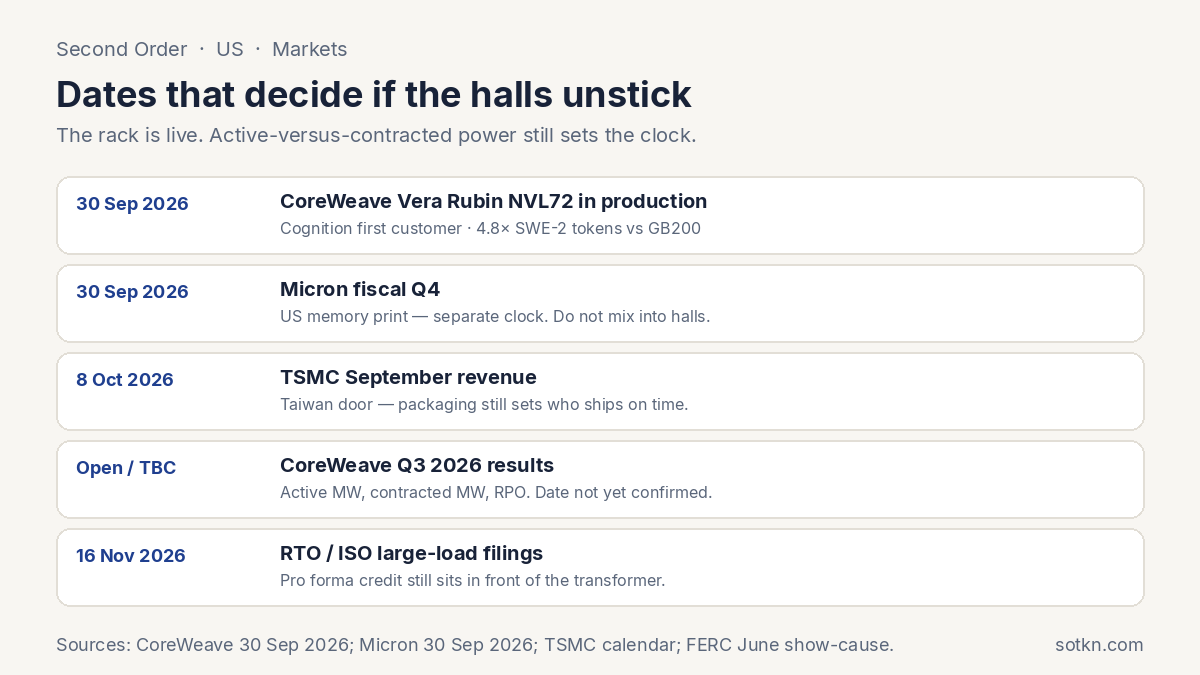This screenshot has height=675, width=1200.
Task: Click the 'Open / TBC' date label
Action: tap(126, 468)
